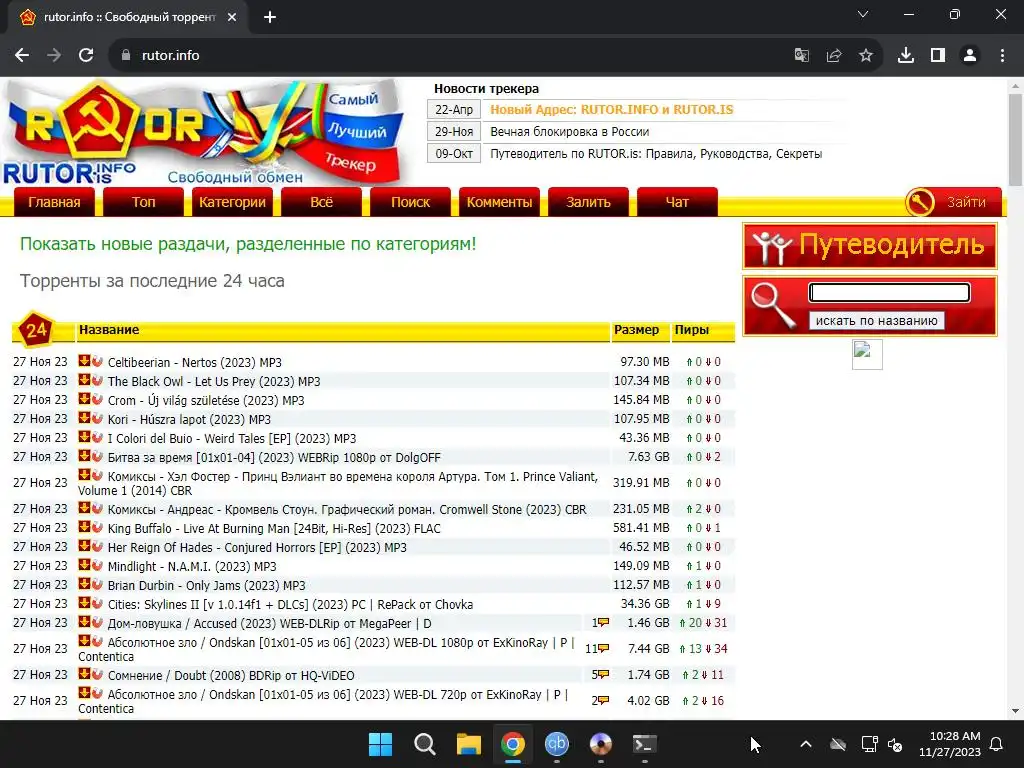
Task: Open comments icon for Сомнение / Doubt
Action: [603, 674]
